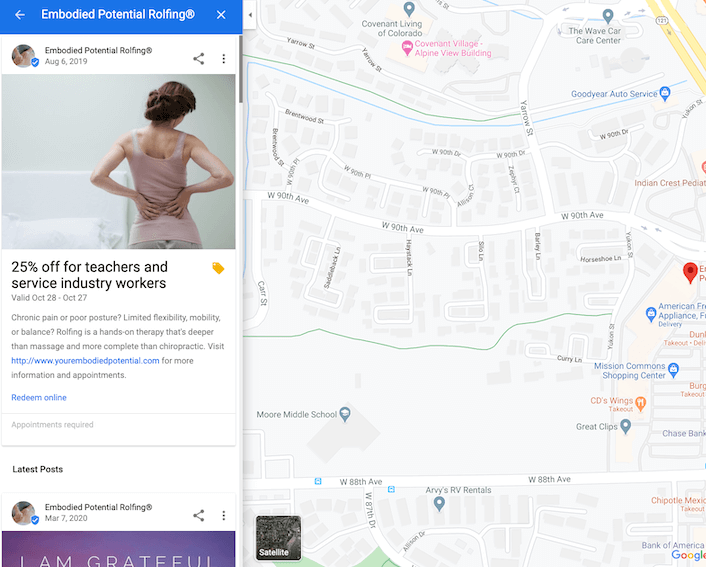Go back using the header arrow
This screenshot has height=567, width=706.
click(20, 15)
